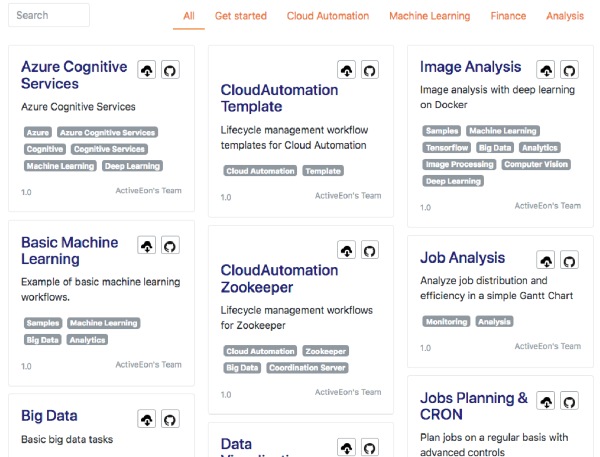This screenshot has height=457, width=600.
Task: Click cloud upload icon on CloudAutomation Zookeeper
Action: (x=346, y=250)
